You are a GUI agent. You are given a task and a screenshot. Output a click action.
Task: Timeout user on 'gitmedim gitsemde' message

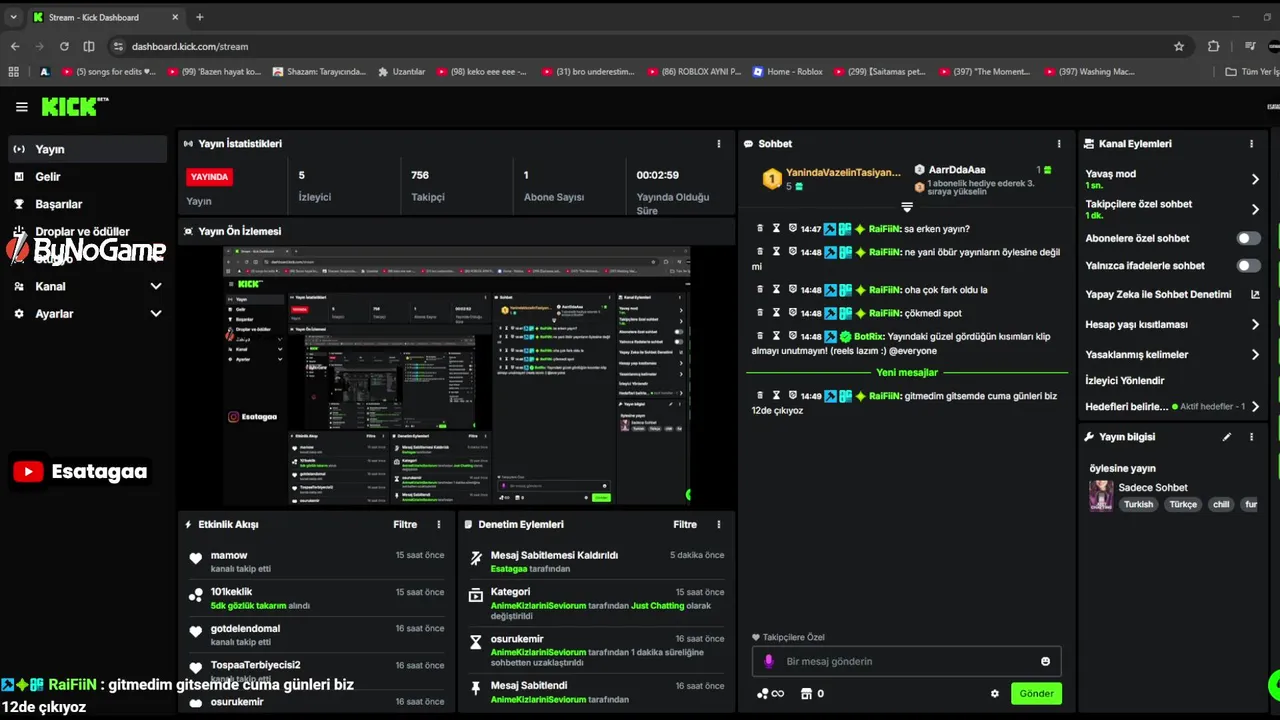click(776, 396)
